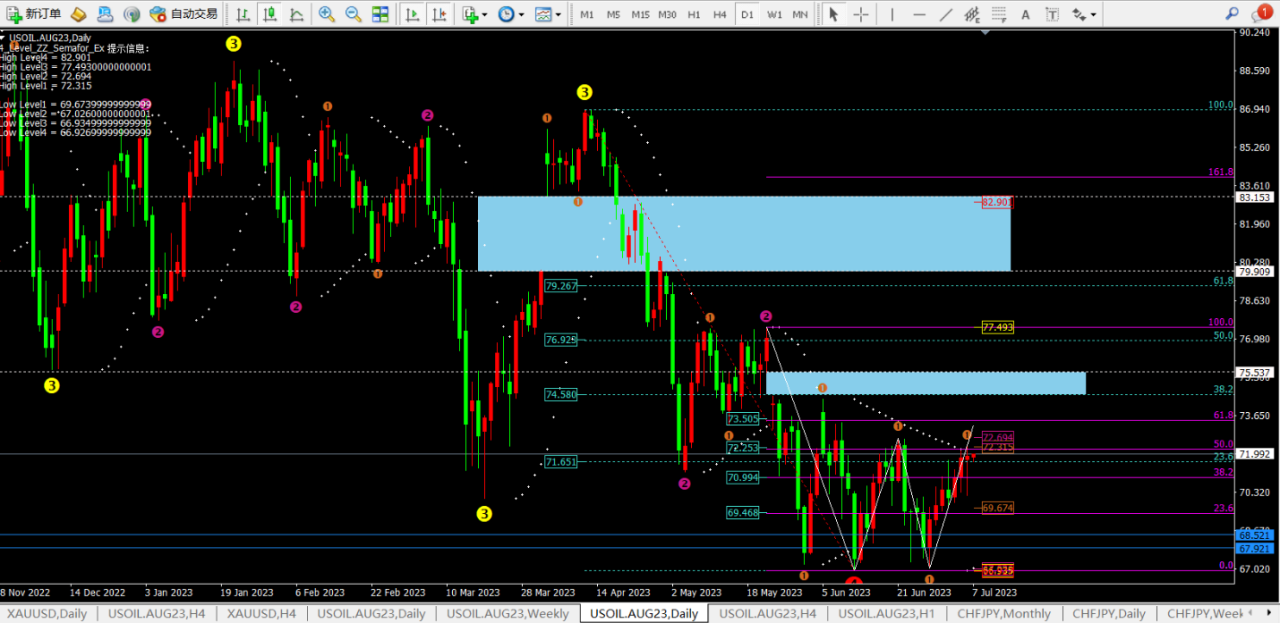The width and height of the screenshot is (1280, 623).
Task: Open the MetaEditor gold book icon
Action: click(x=78, y=14)
